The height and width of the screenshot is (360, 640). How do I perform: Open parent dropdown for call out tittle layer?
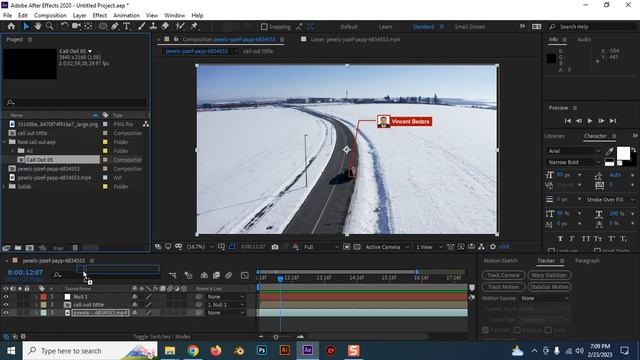[226, 304]
